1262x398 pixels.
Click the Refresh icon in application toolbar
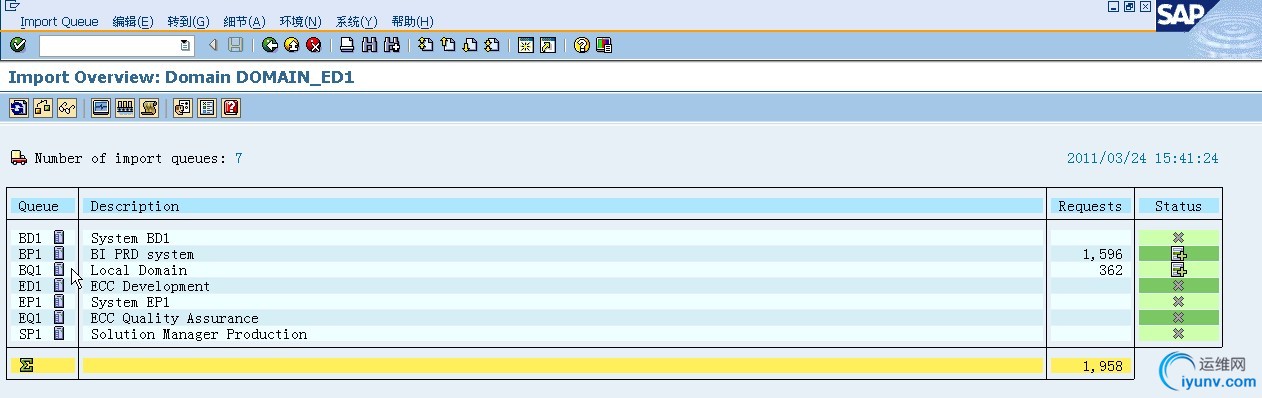18,107
